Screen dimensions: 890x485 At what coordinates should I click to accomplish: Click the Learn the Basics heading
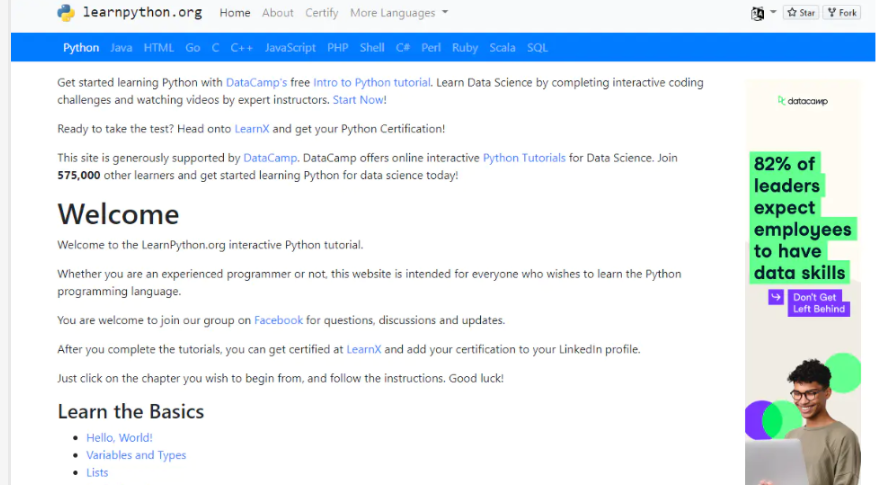coord(131,412)
